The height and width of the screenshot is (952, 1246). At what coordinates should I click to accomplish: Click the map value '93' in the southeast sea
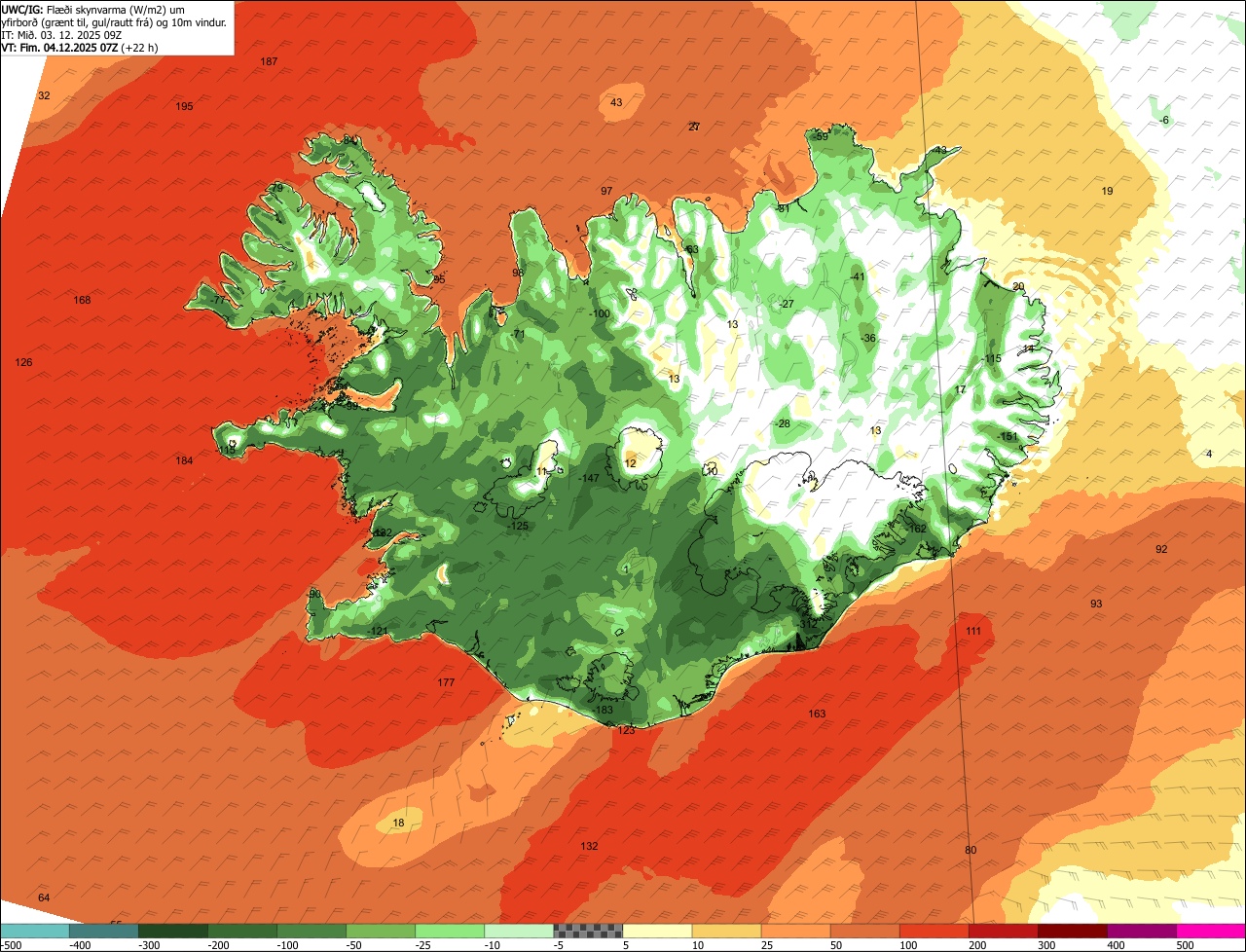(x=1096, y=604)
